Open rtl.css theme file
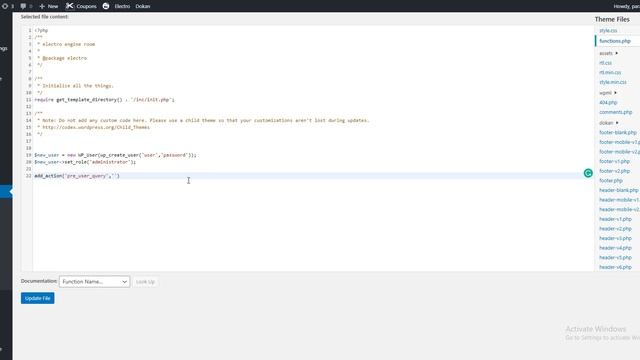The image size is (640, 360). pos(605,63)
